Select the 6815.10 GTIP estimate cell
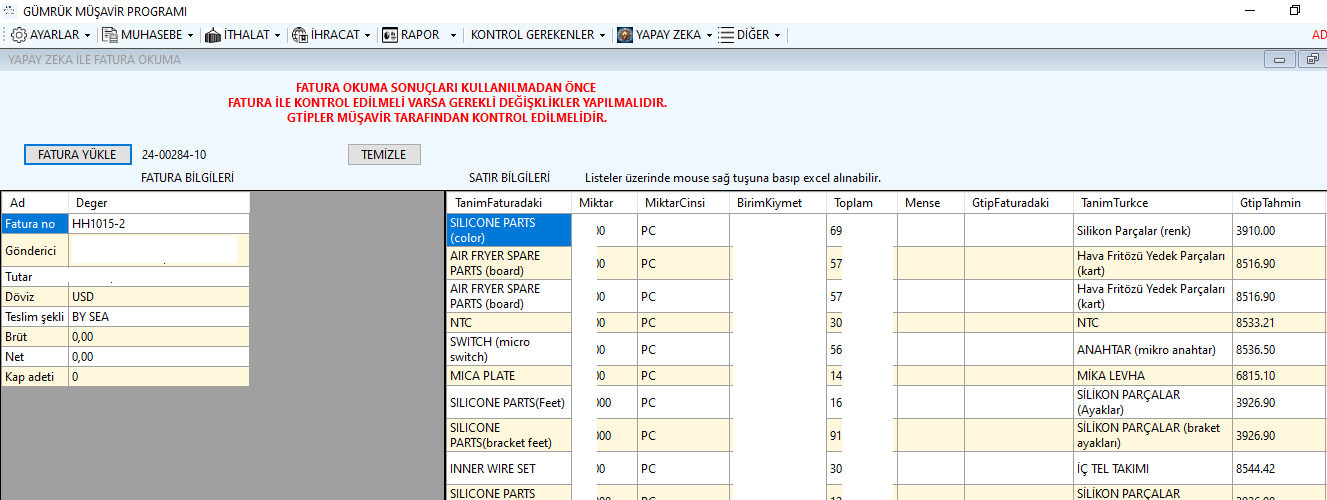 pyautogui.click(x=1280, y=376)
